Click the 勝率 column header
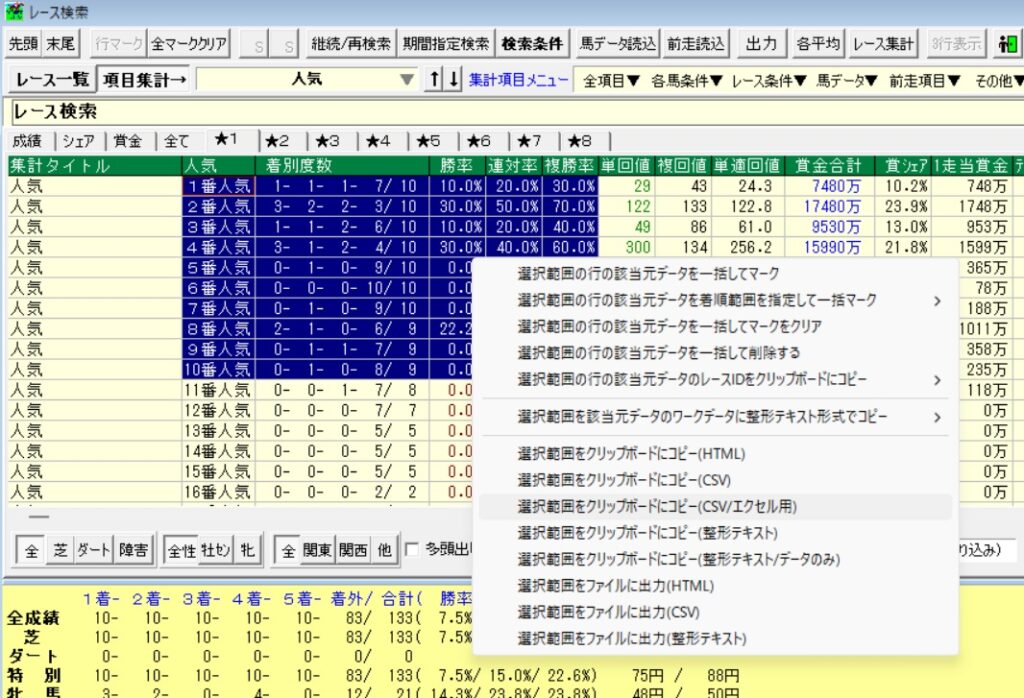Screen dimensions: 1024x698 point(456,166)
